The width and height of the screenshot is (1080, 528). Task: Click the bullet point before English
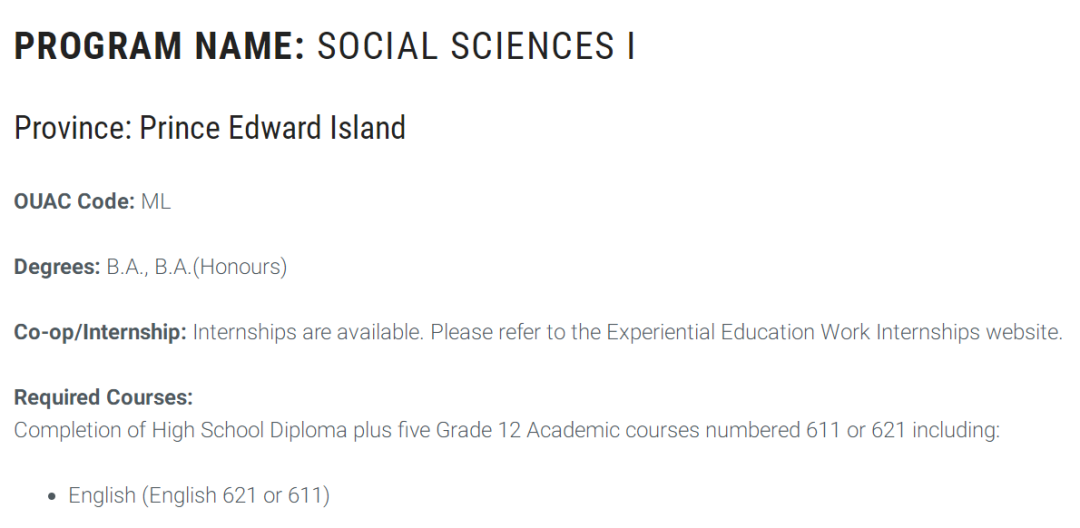52,496
